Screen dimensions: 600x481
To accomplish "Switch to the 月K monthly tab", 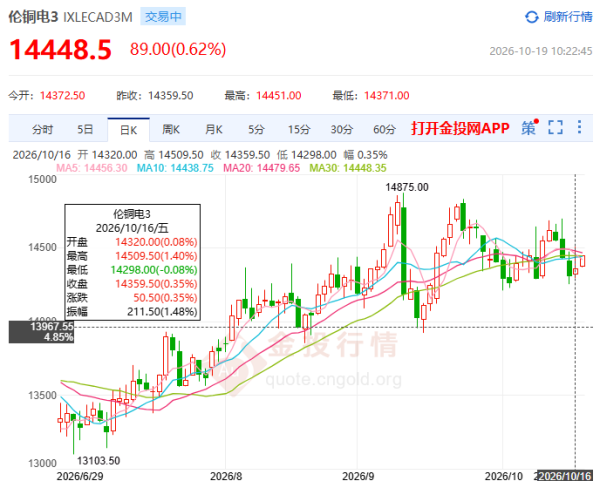I will pos(214,129).
